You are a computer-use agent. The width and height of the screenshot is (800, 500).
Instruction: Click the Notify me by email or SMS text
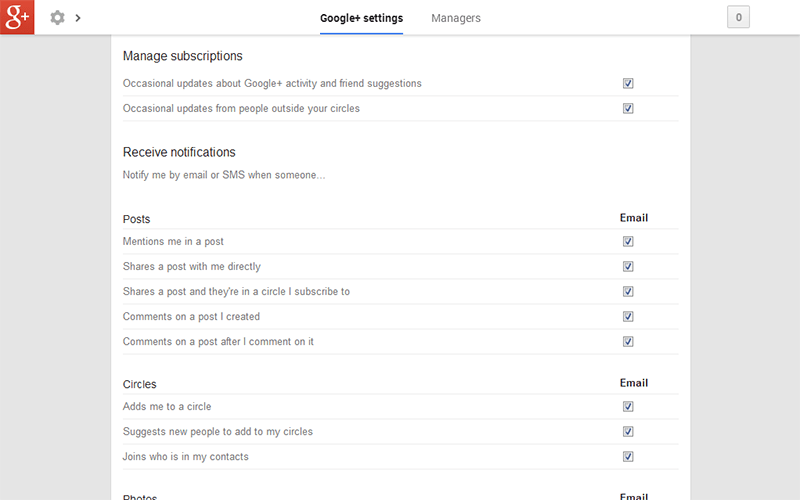(223, 175)
